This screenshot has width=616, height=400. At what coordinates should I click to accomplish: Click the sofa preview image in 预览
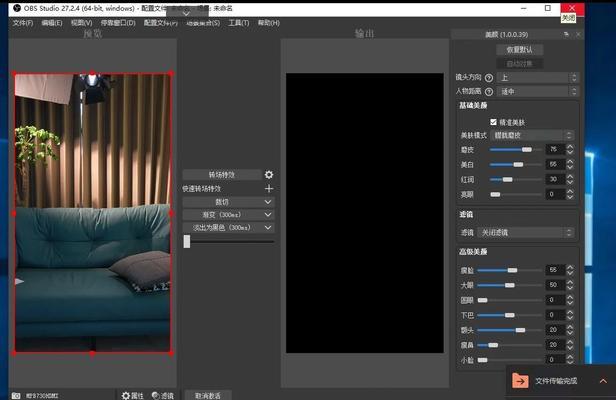click(x=93, y=213)
